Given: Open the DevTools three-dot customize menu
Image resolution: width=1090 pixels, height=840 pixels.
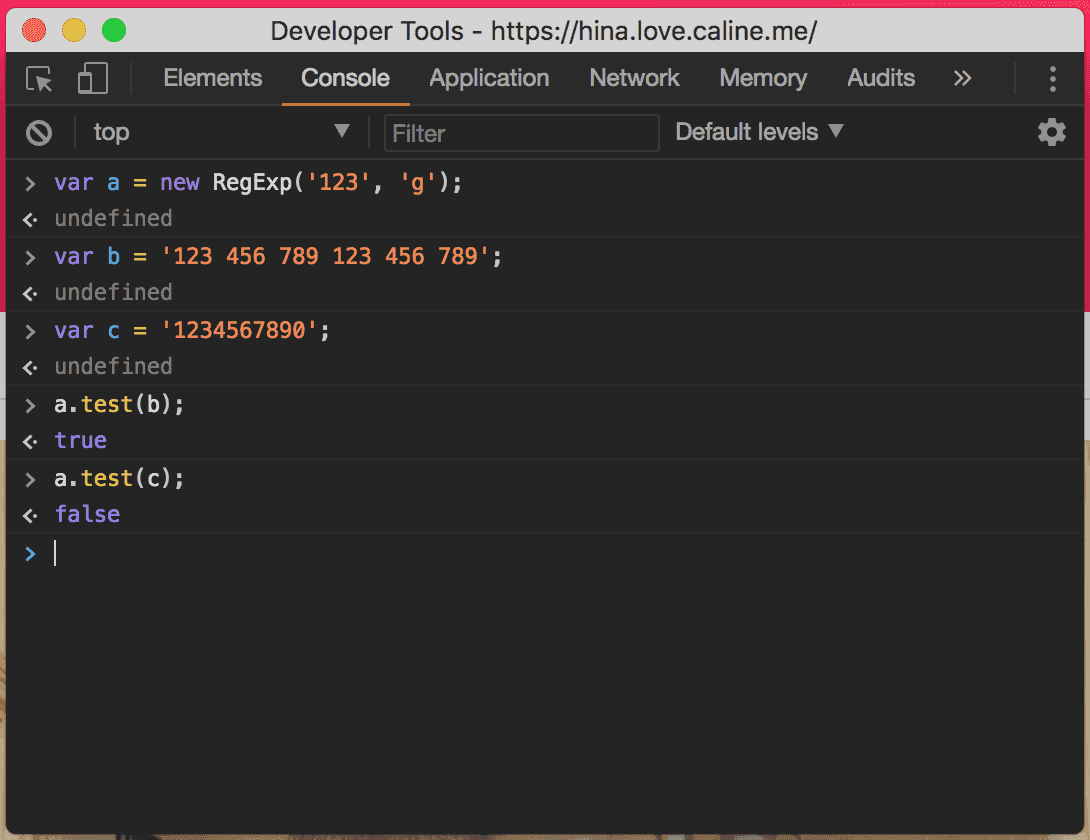Looking at the screenshot, I should point(1052,79).
